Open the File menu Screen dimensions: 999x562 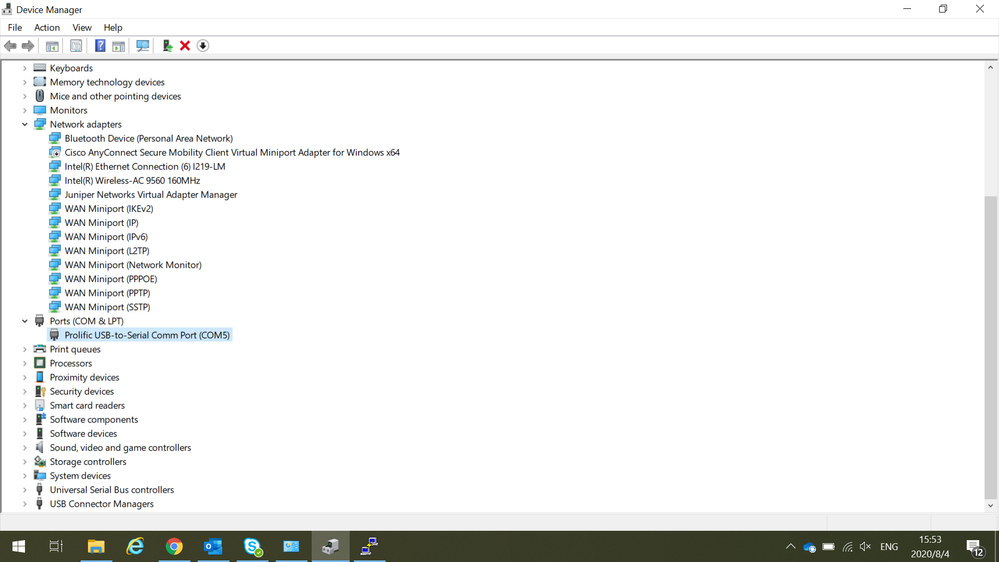15,27
